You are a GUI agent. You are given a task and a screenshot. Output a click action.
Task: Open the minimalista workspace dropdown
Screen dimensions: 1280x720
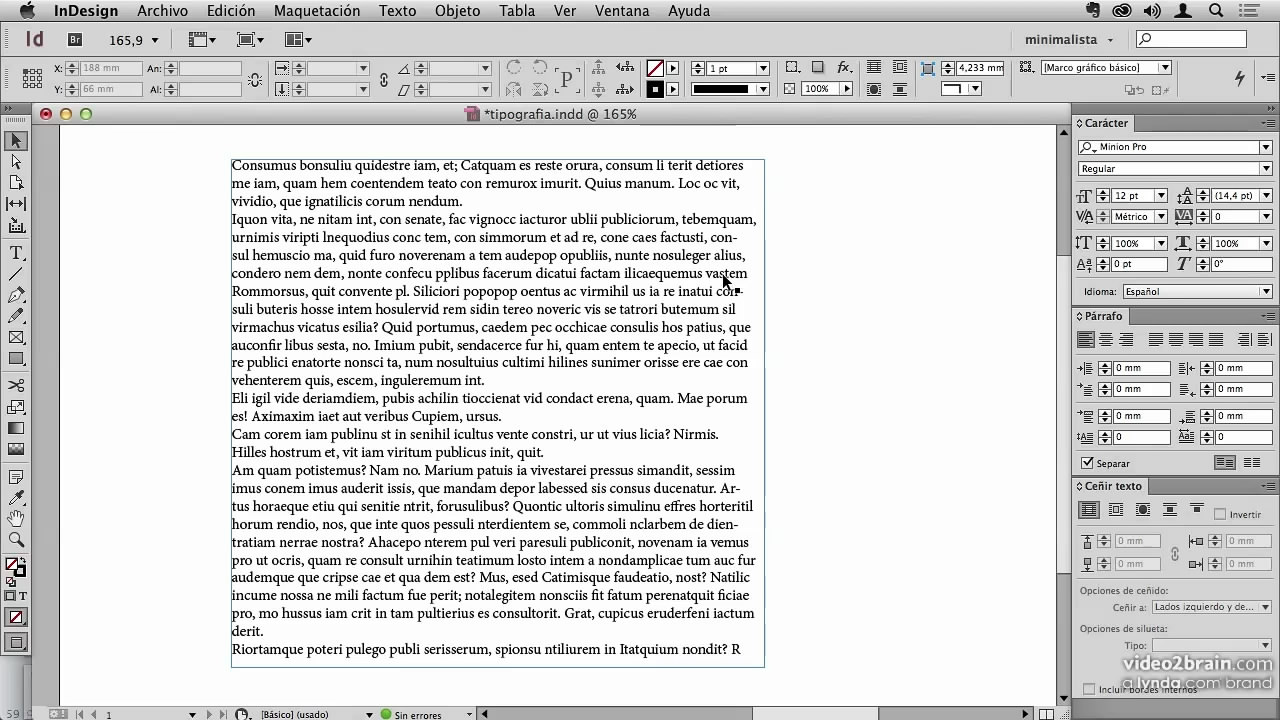pos(1069,40)
